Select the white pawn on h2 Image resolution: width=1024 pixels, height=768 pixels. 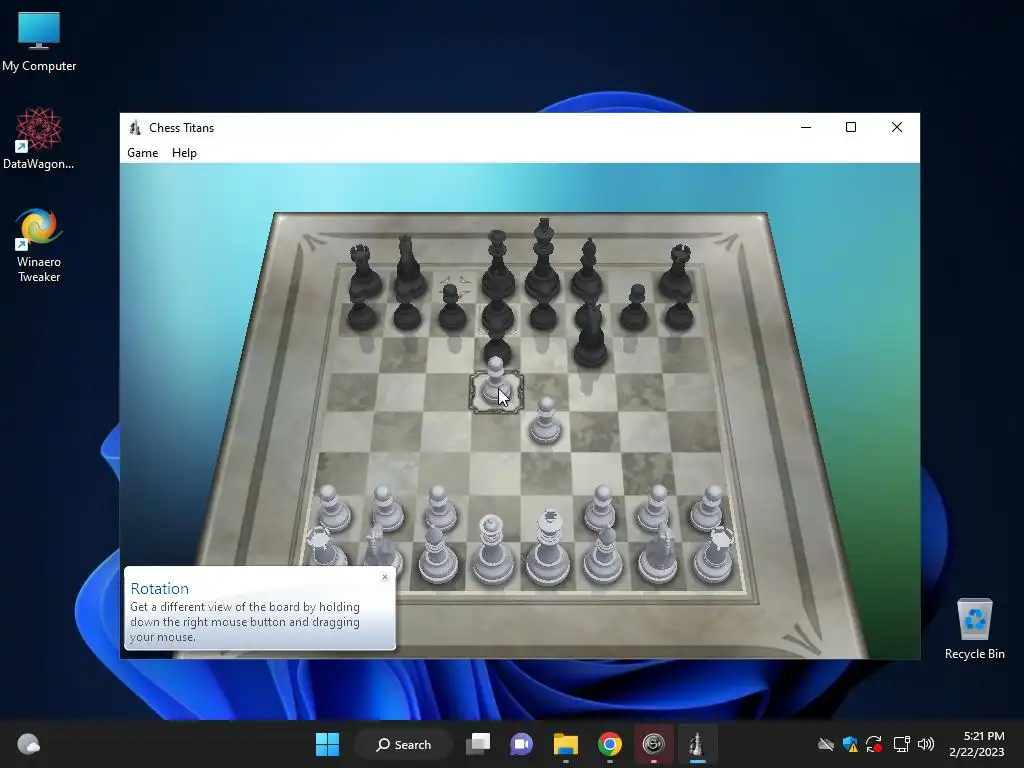[707, 507]
